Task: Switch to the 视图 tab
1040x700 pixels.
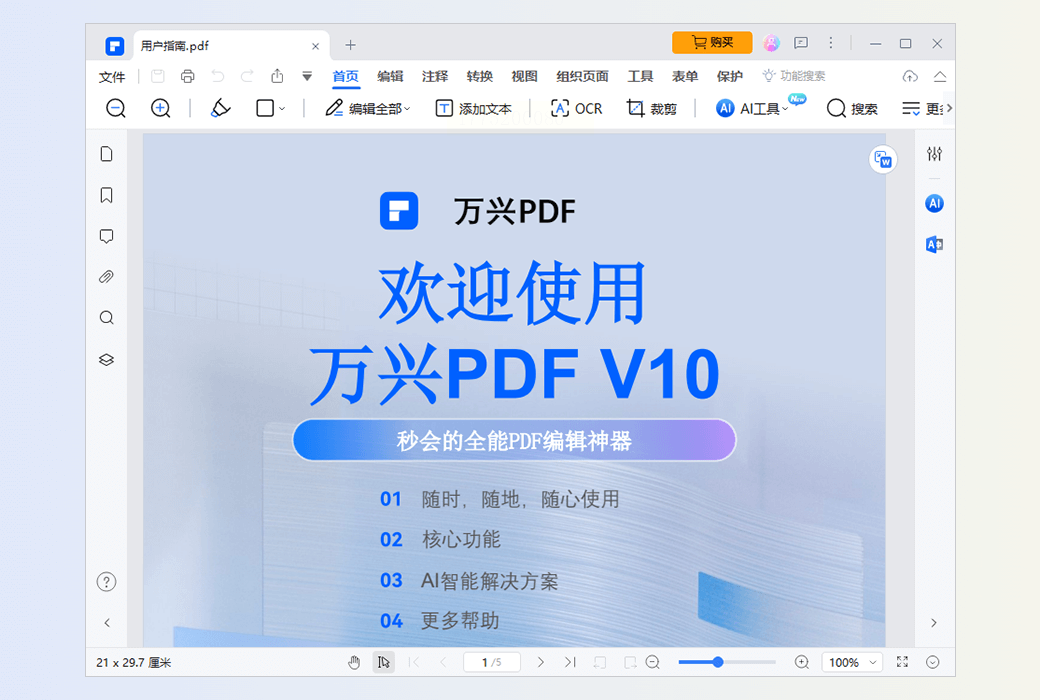Action: tap(524, 76)
